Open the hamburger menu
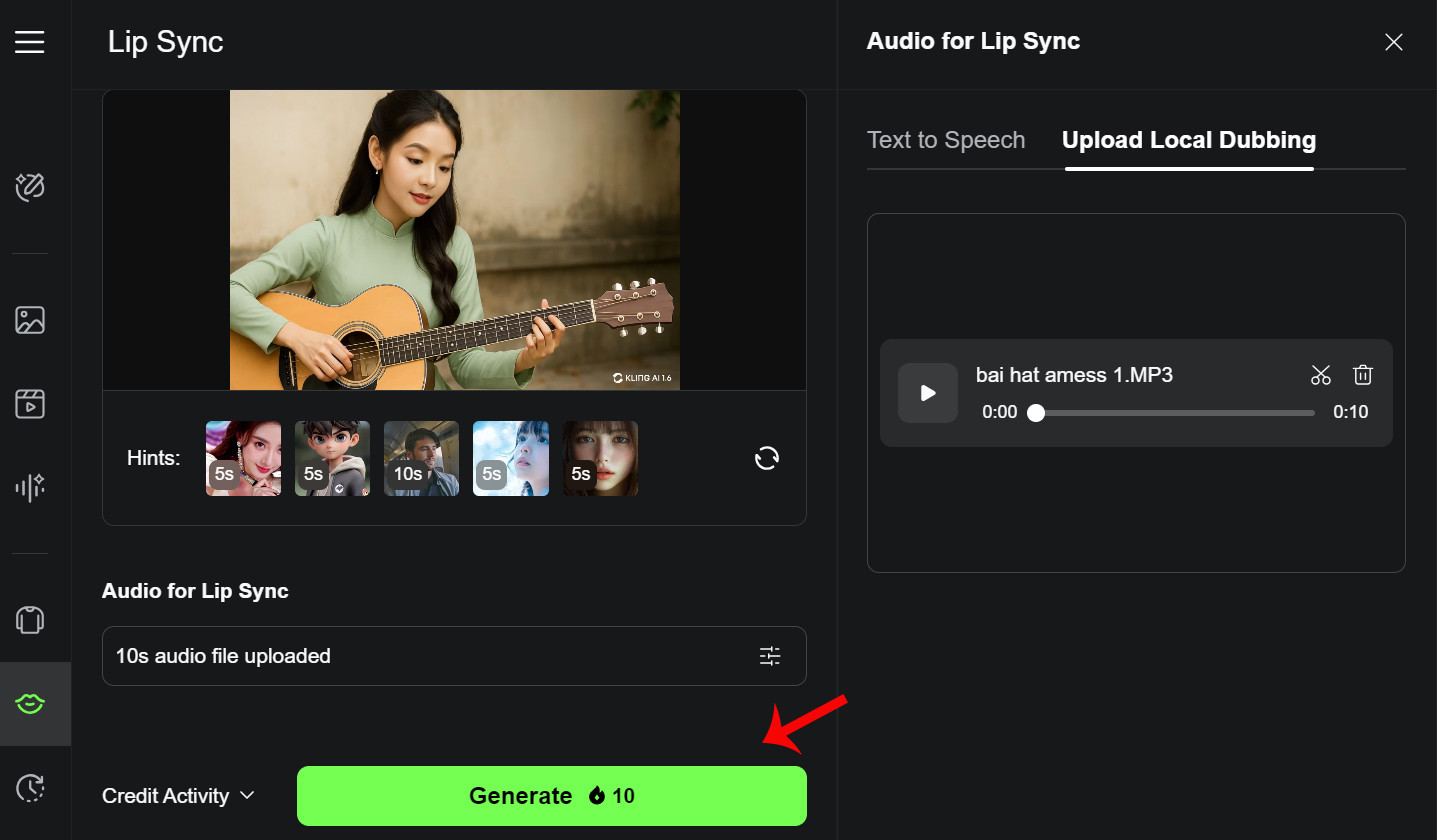 [x=30, y=42]
